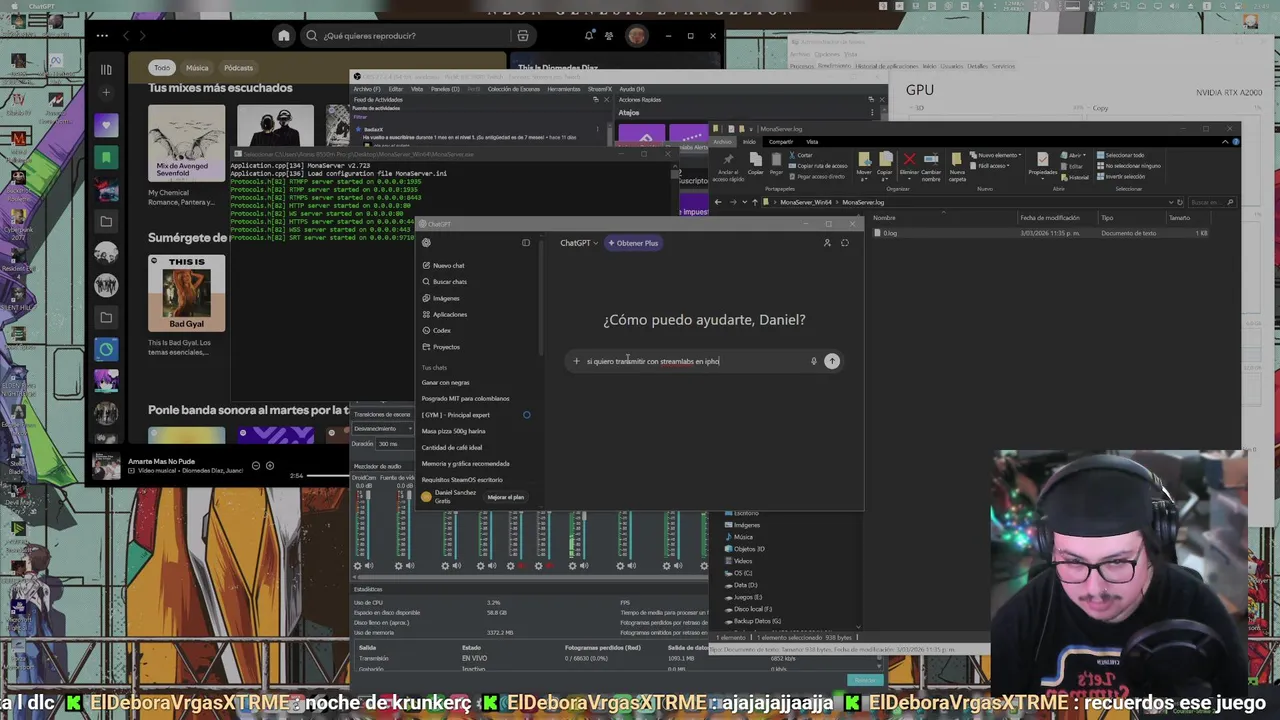Open Compartir tab in Explorer

(x=781, y=142)
